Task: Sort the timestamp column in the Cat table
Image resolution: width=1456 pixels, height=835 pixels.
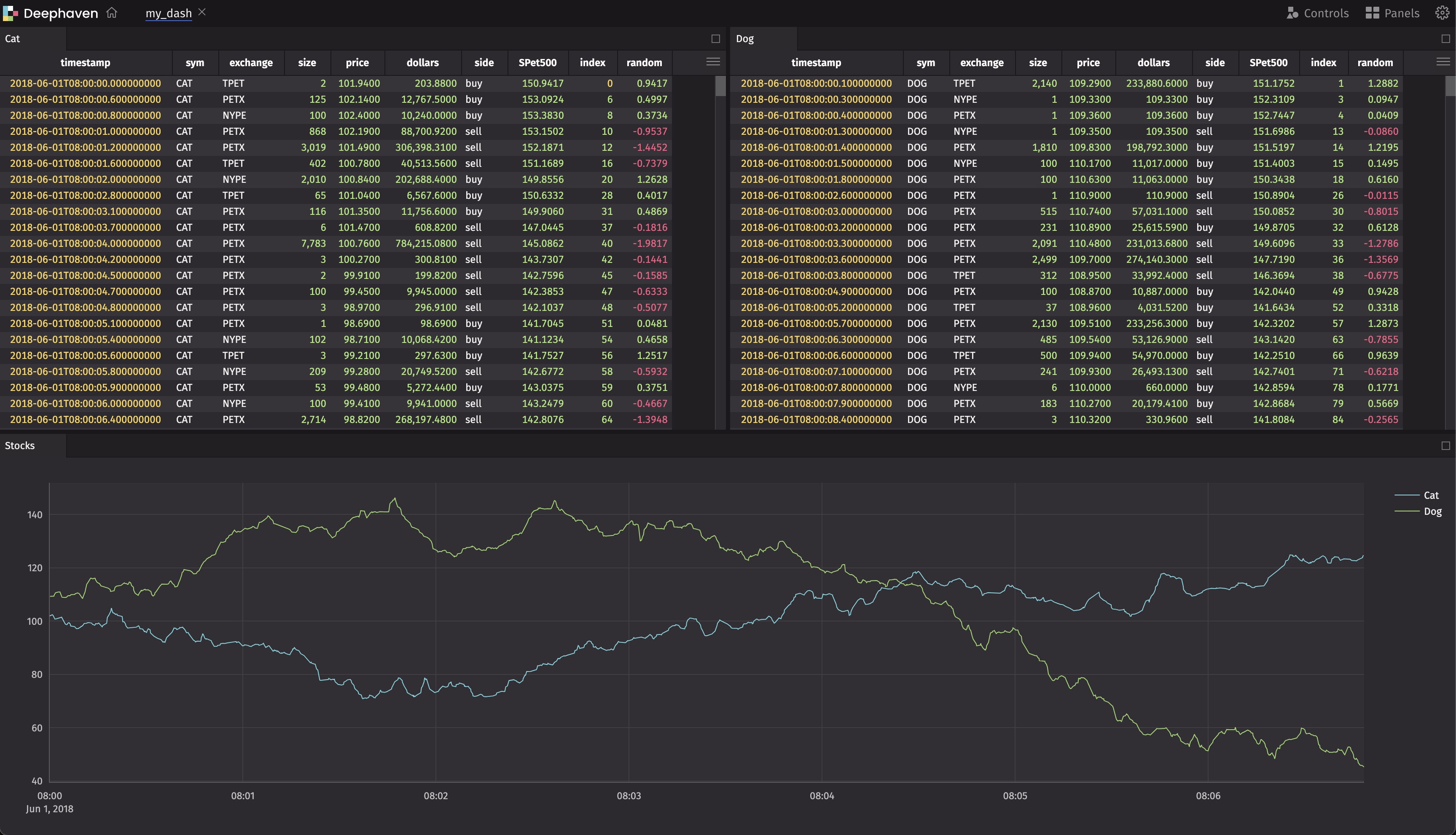Action: (86, 62)
